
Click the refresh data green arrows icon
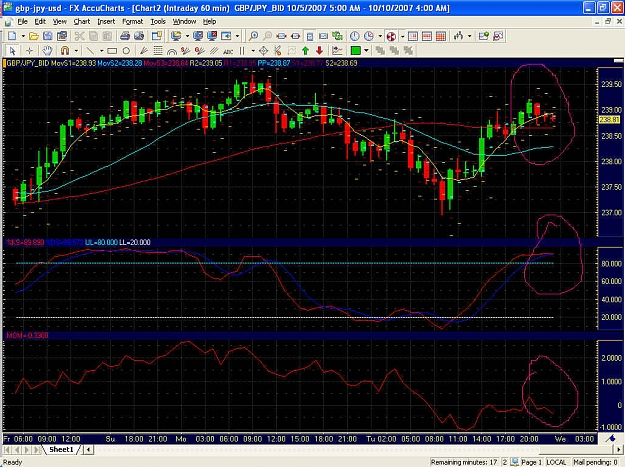(338, 36)
